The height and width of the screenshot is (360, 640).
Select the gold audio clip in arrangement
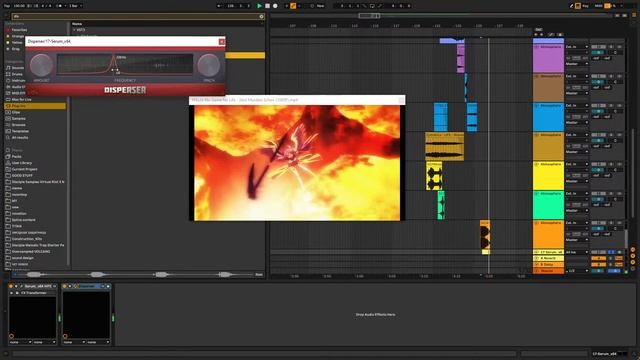tap(444, 147)
